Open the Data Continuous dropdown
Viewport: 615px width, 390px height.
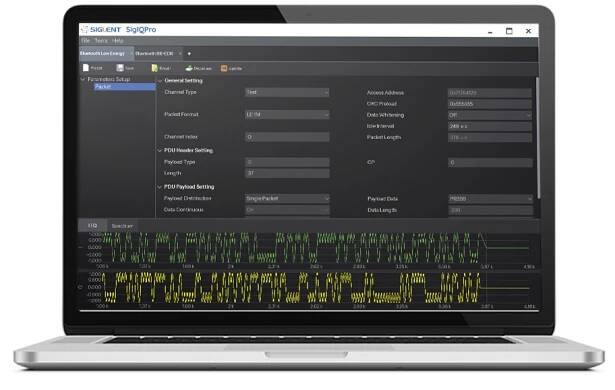click(x=287, y=210)
